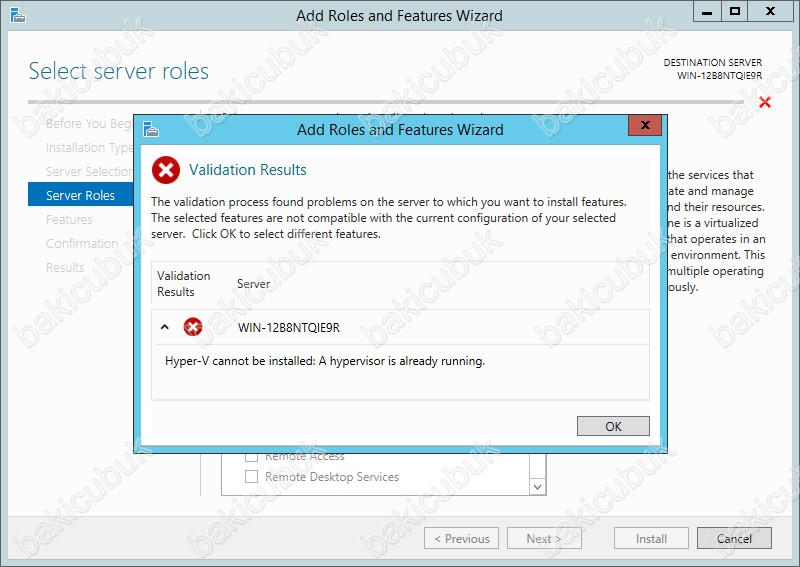Image resolution: width=800 pixels, height=567 pixels.
Task: Click the wizard icon in the main window title bar
Action: tap(17, 15)
